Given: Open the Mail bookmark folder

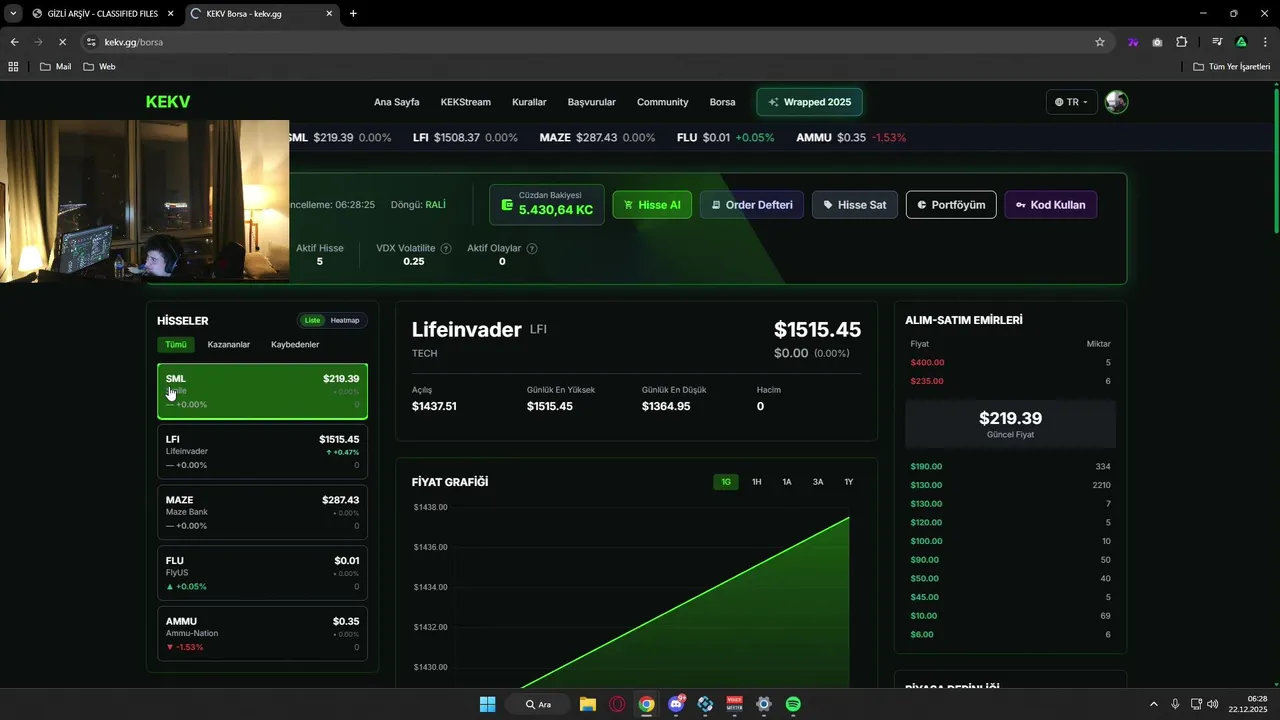Looking at the screenshot, I should [55, 67].
